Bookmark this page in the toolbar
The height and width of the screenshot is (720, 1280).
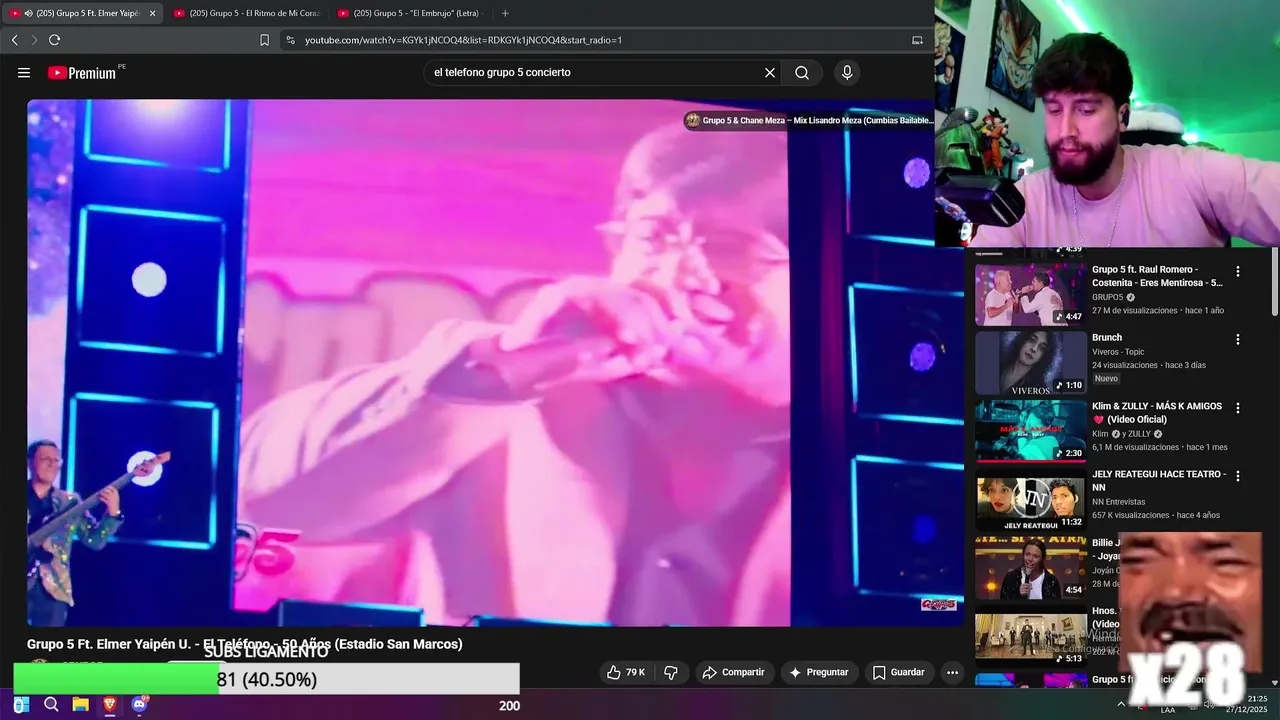pos(264,40)
